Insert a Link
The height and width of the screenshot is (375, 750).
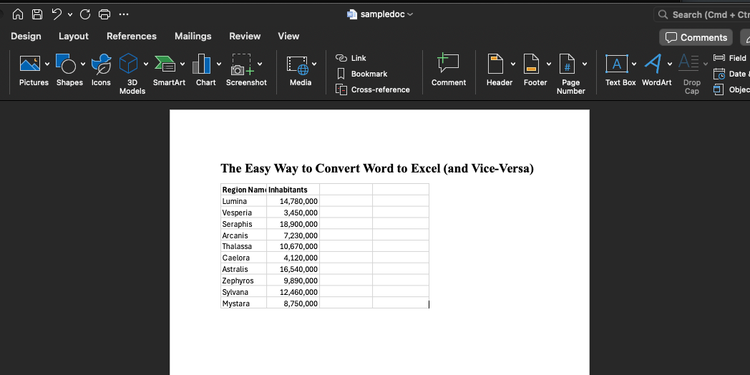coord(351,58)
